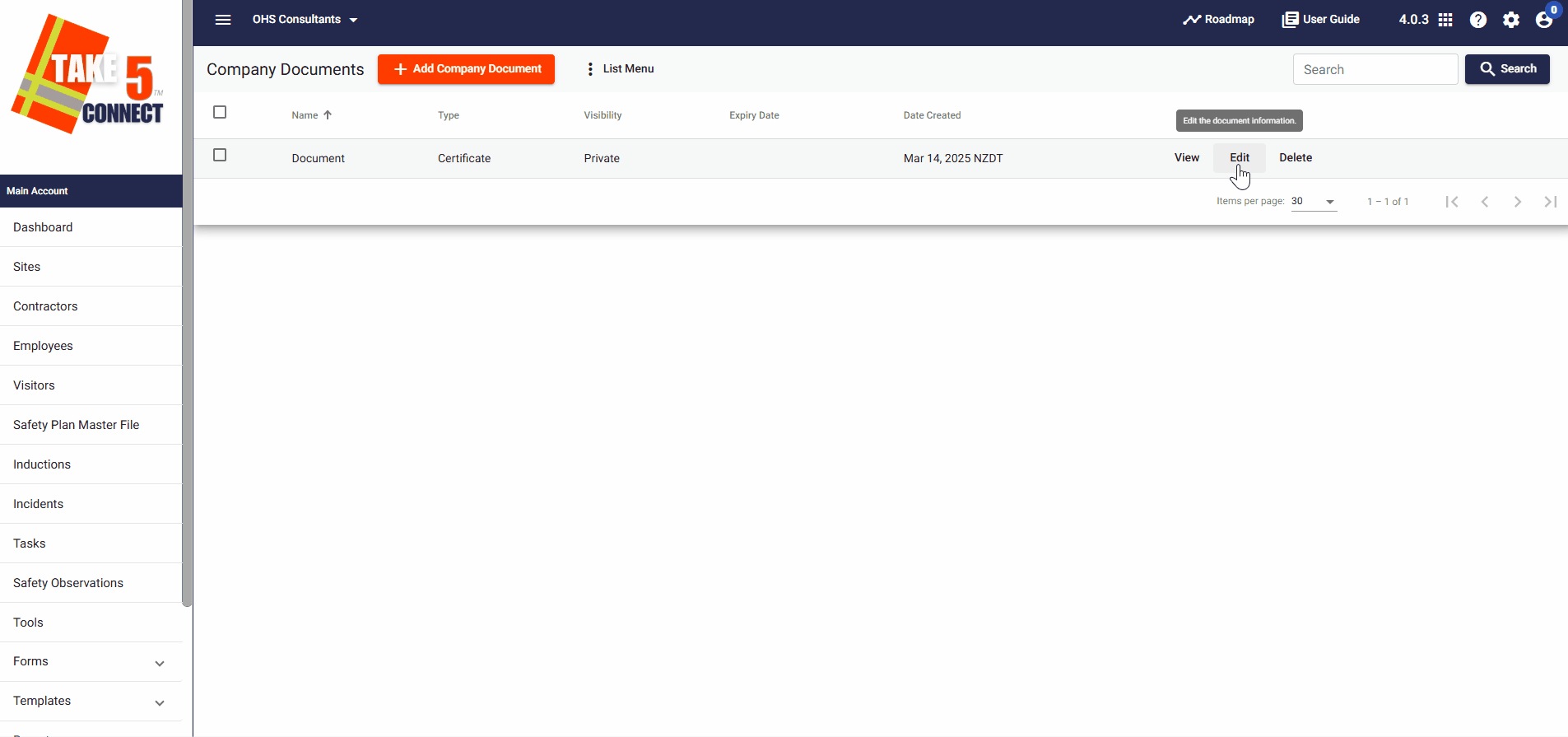Open the user account profile icon
The image size is (1568, 737).
[x=1544, y=20]
